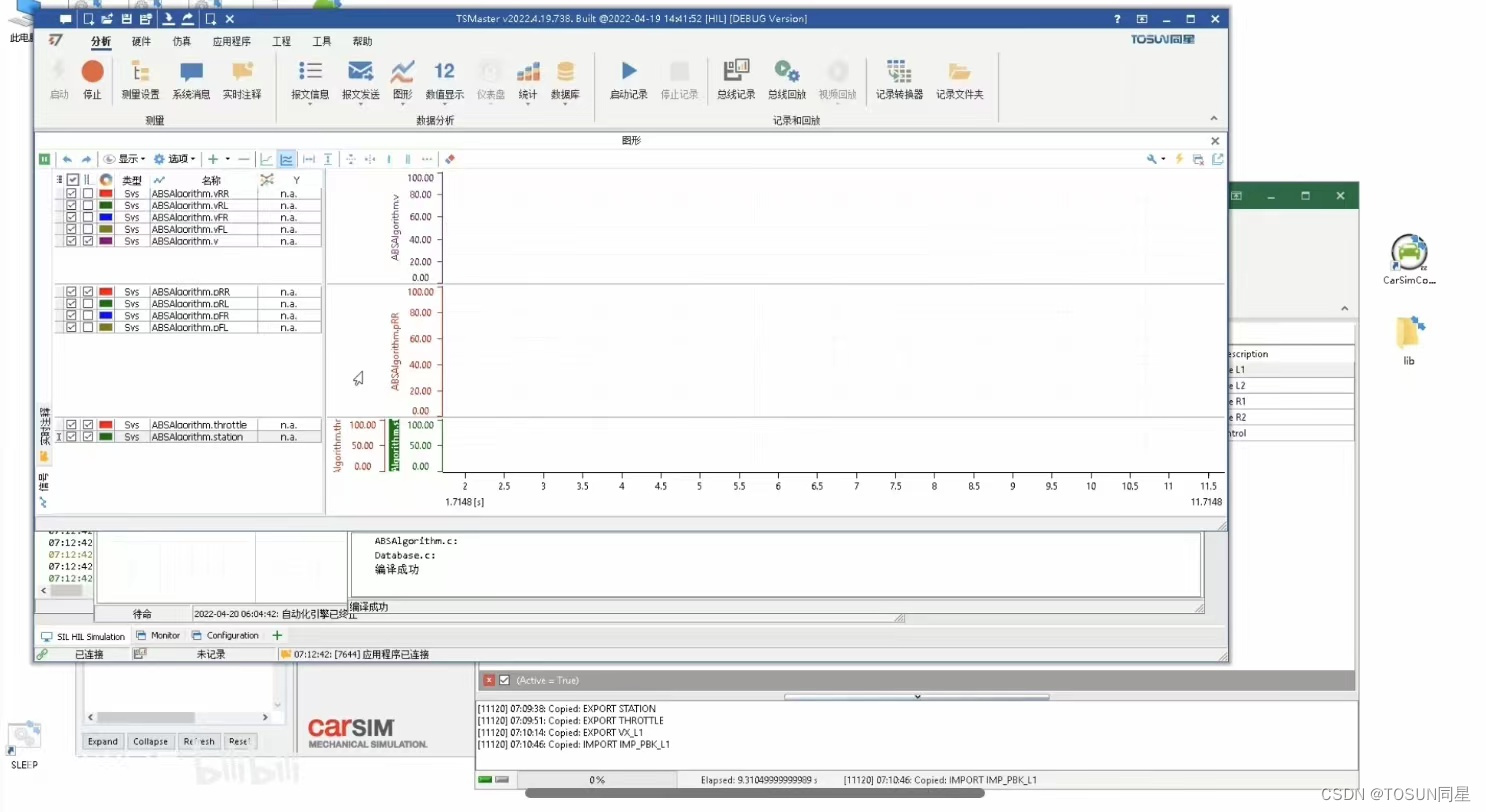
Task: Switch to SIL HIL Simulation tab
Action: pyautogui.click(x=83, y=636)
